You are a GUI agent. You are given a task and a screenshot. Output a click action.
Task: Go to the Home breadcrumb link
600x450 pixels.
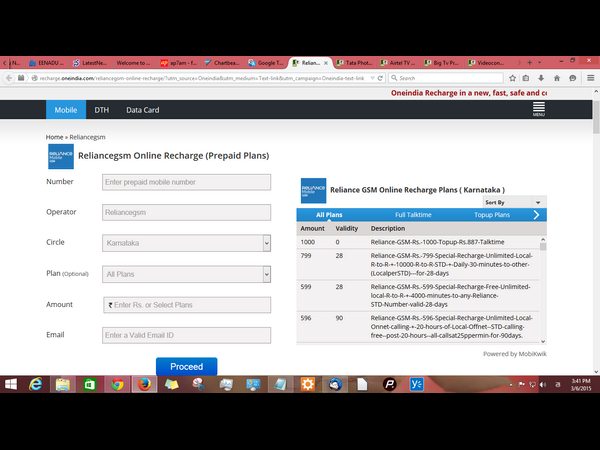coord(54,136)
